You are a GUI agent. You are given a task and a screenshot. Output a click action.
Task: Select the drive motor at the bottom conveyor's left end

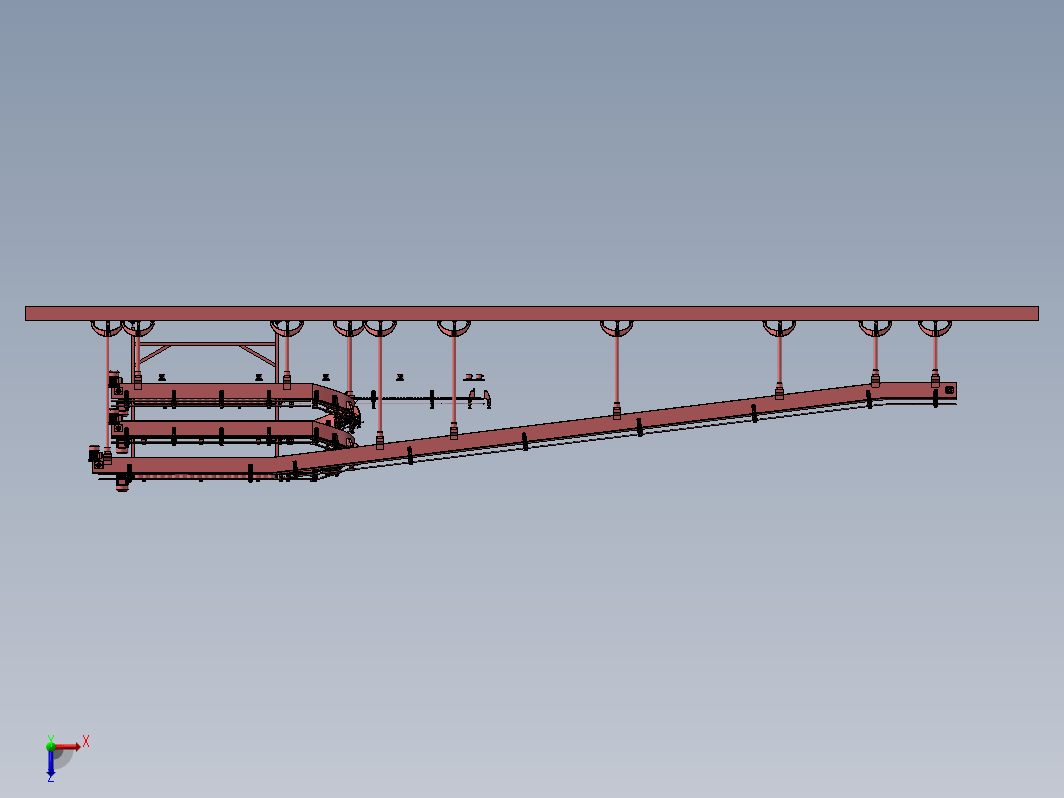tap(95, 454)
